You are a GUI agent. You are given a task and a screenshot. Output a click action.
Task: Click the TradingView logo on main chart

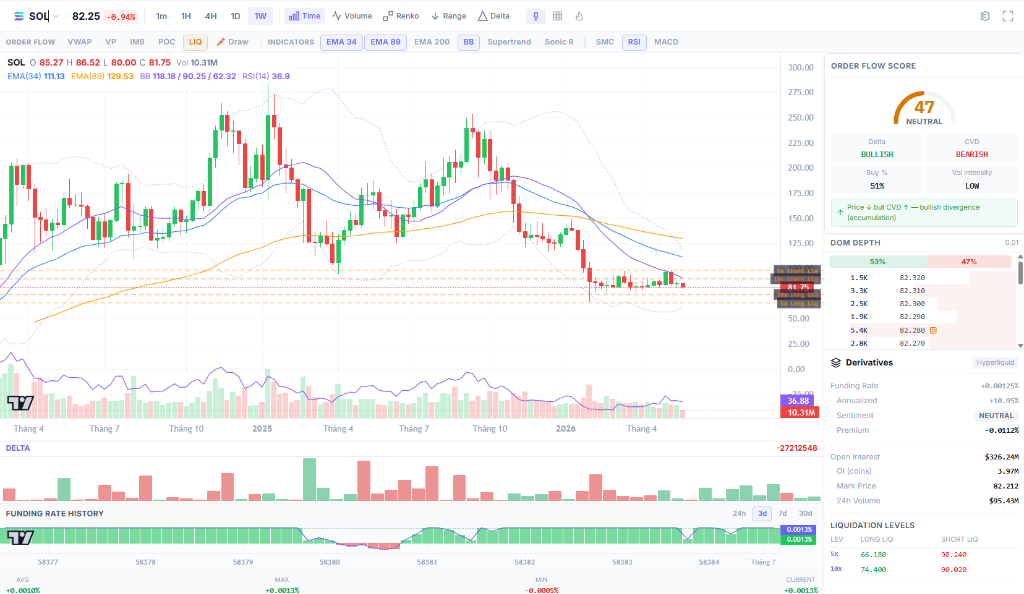[x=20, y=403]
